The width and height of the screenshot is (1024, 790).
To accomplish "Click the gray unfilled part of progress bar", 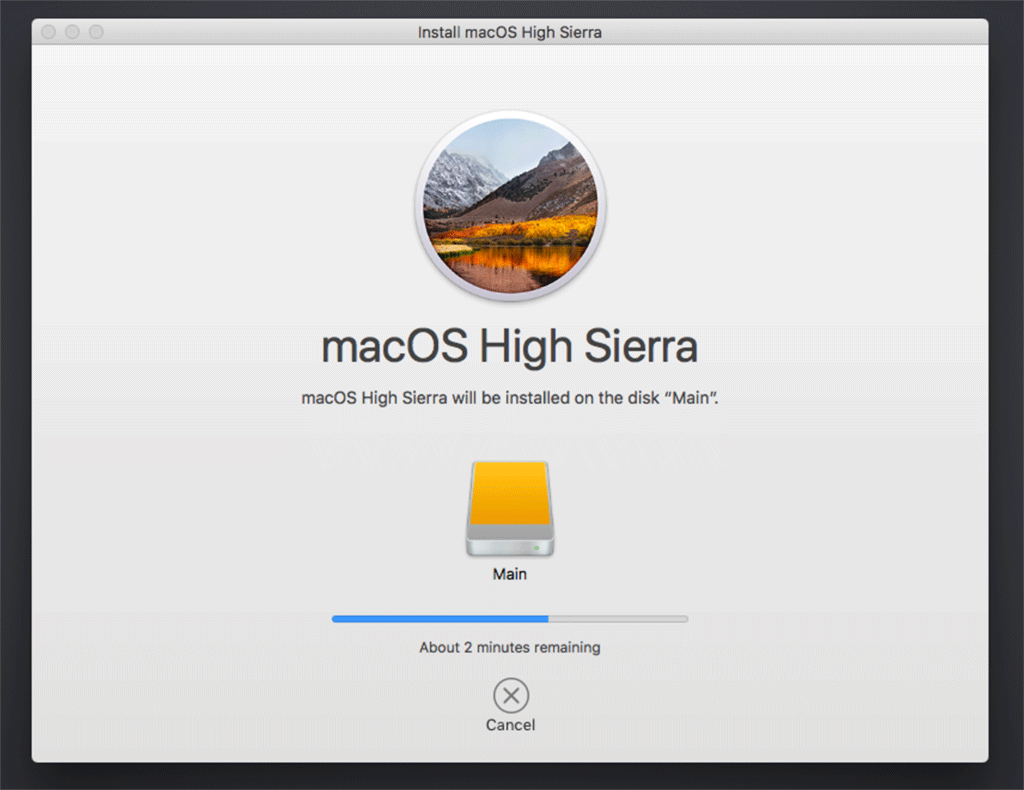I will (618, 619).
